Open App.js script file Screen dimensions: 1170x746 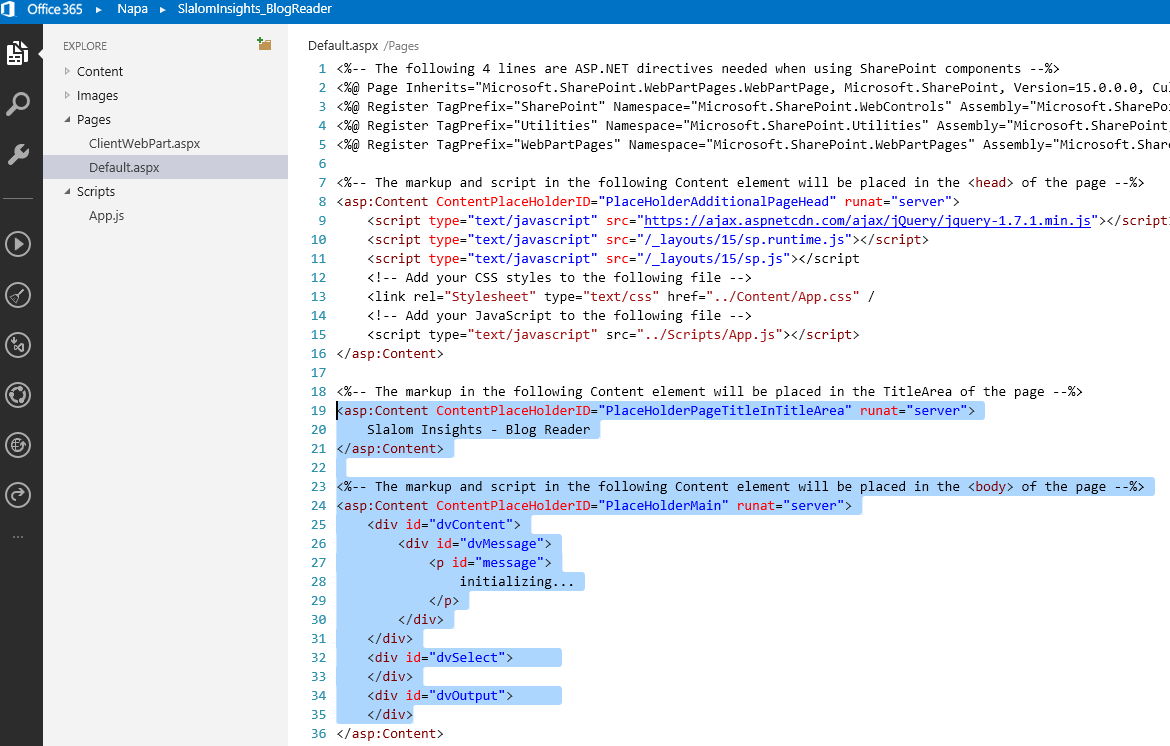pyautogui.click(x=106, y=216)
